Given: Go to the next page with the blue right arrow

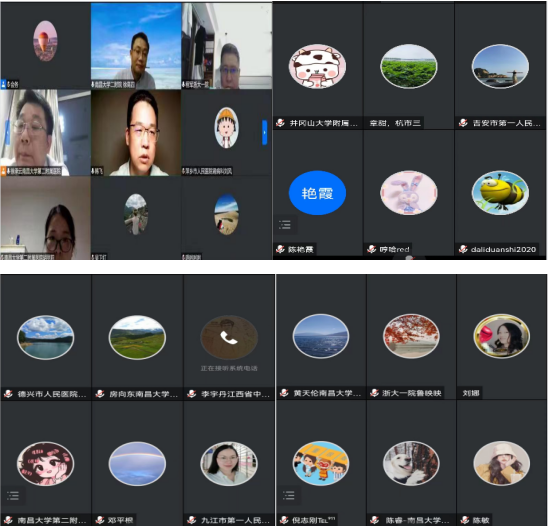Looking at the screenshot, I should 265,132.
